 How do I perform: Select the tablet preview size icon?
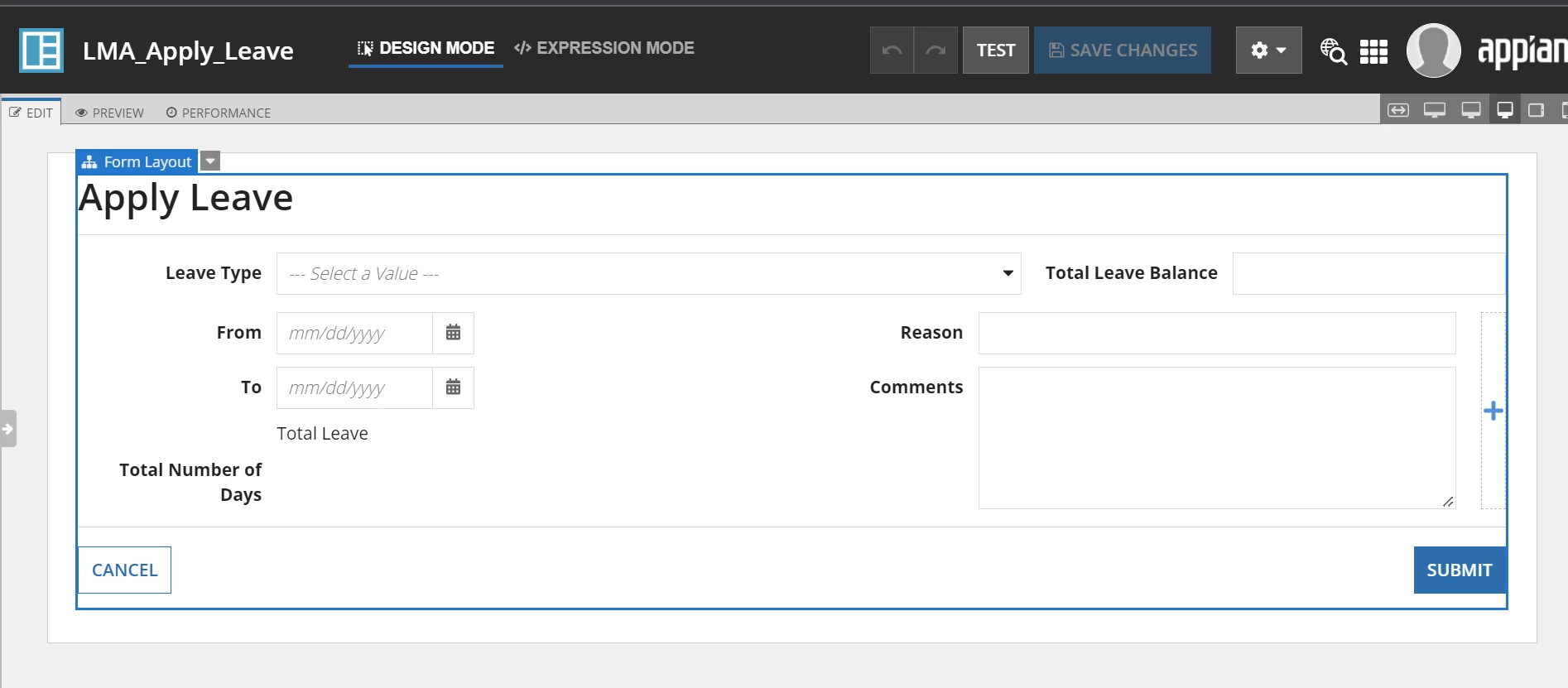[x=1537, y=110]
